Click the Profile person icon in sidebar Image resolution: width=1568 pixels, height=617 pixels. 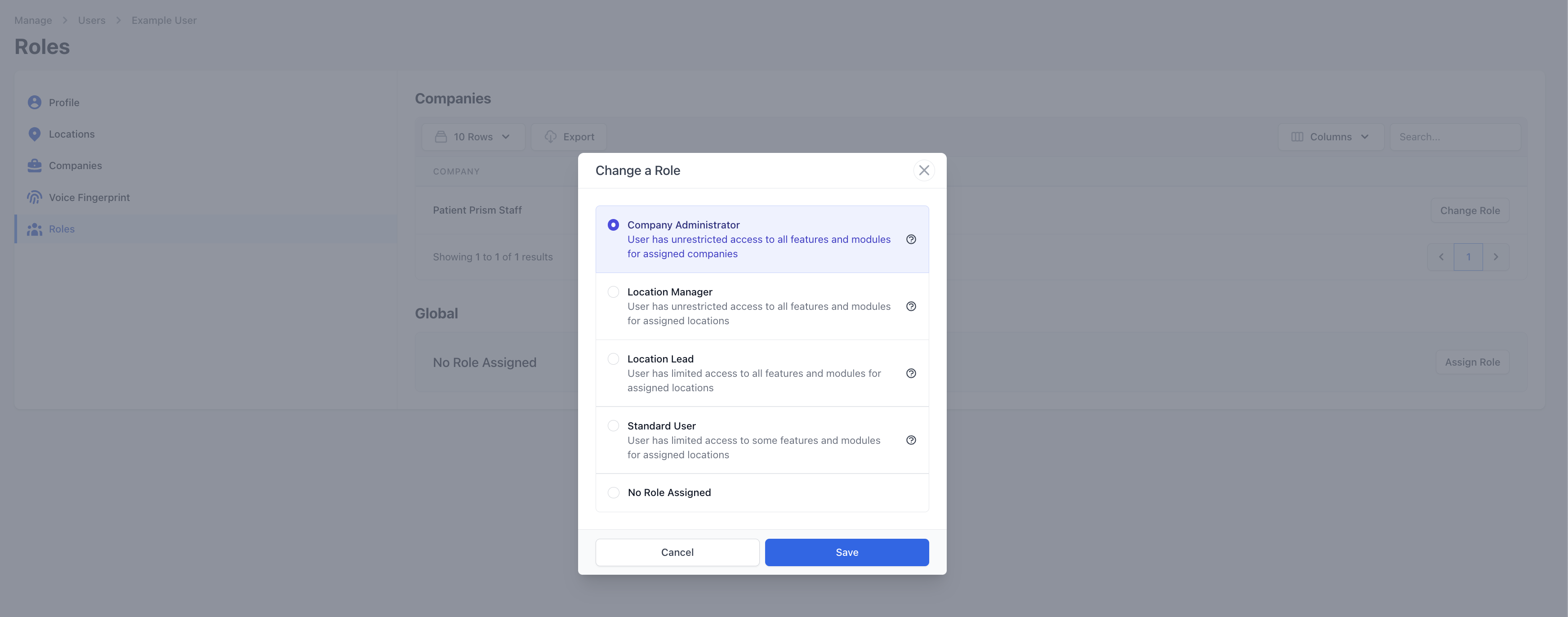point(35,103)
